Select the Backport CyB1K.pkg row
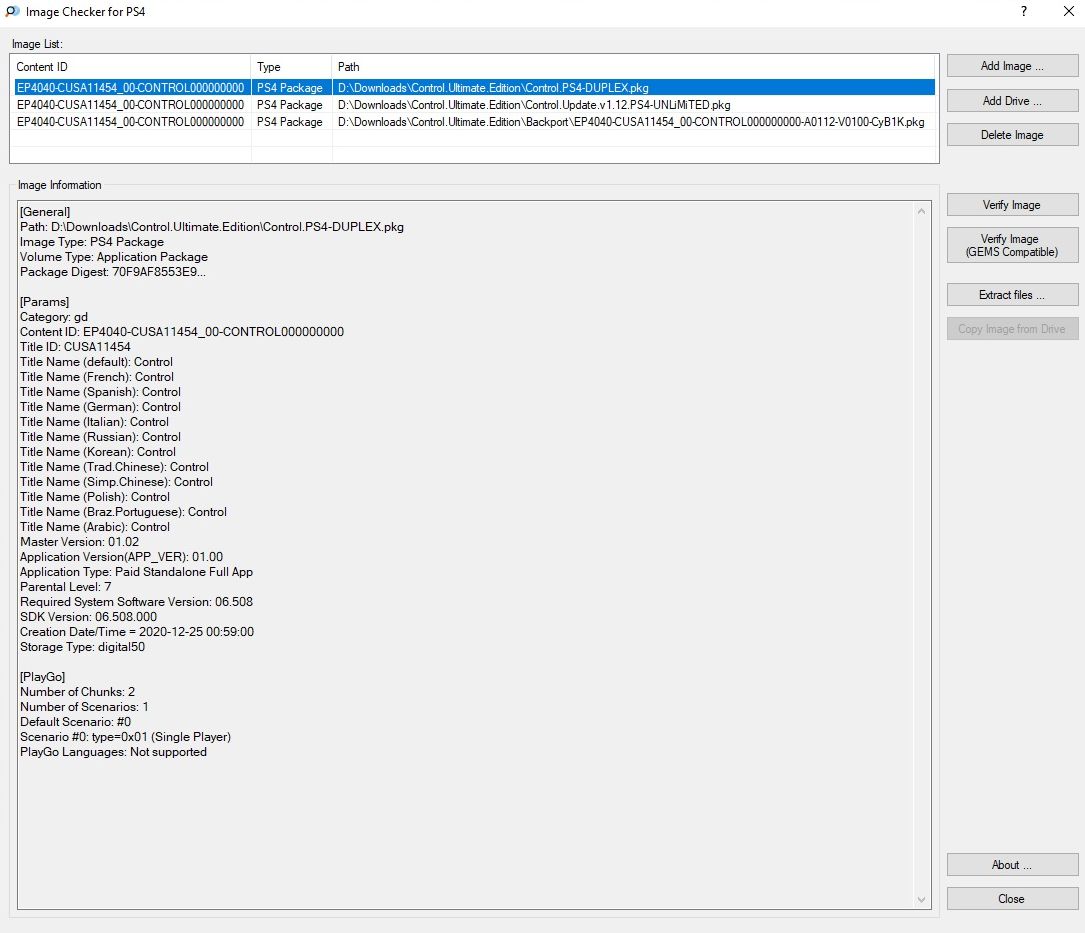This screenshot has height=933, width=1085. (x=474, y=122)
